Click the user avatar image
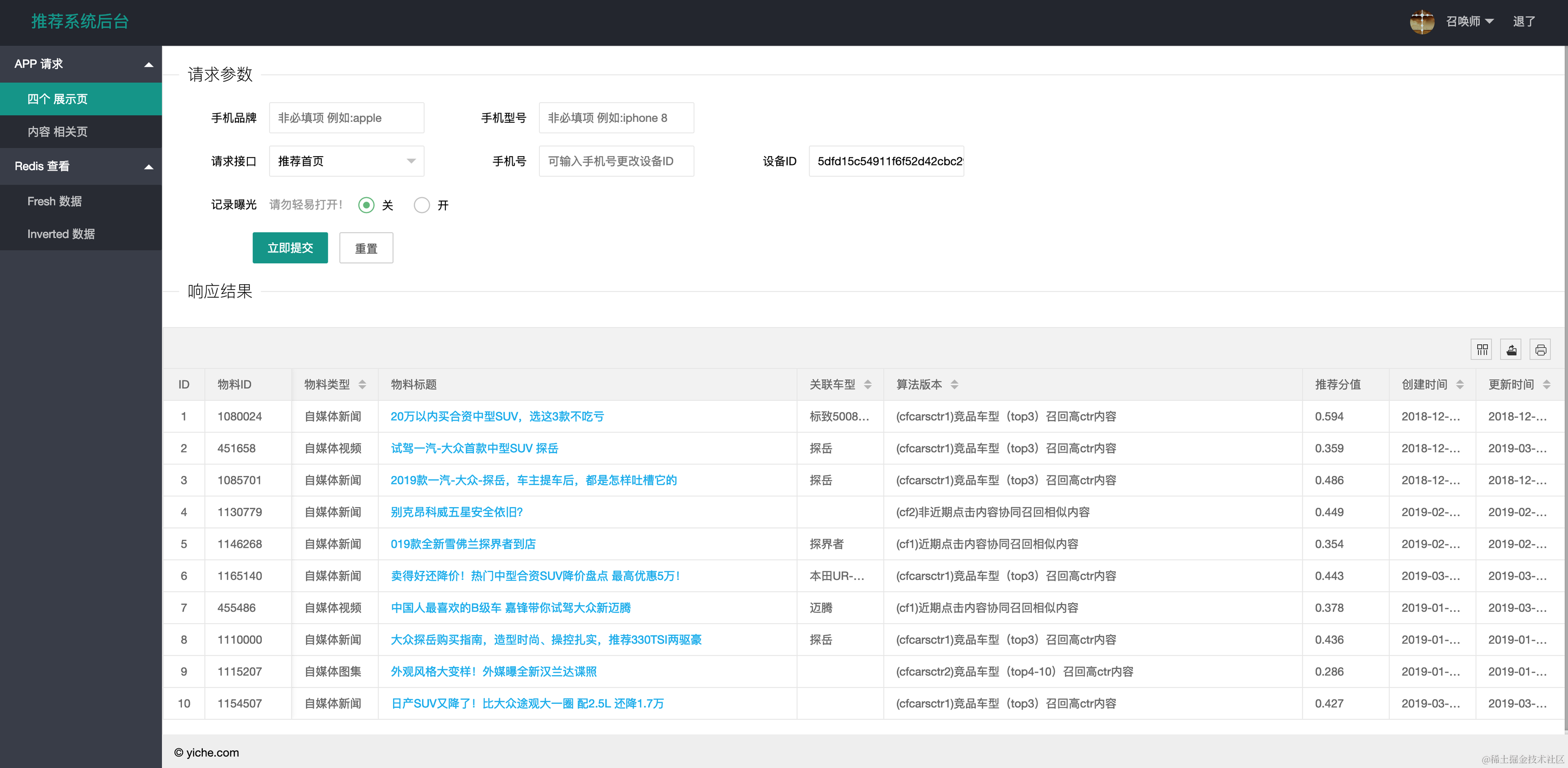 [x=1421, y=22]
